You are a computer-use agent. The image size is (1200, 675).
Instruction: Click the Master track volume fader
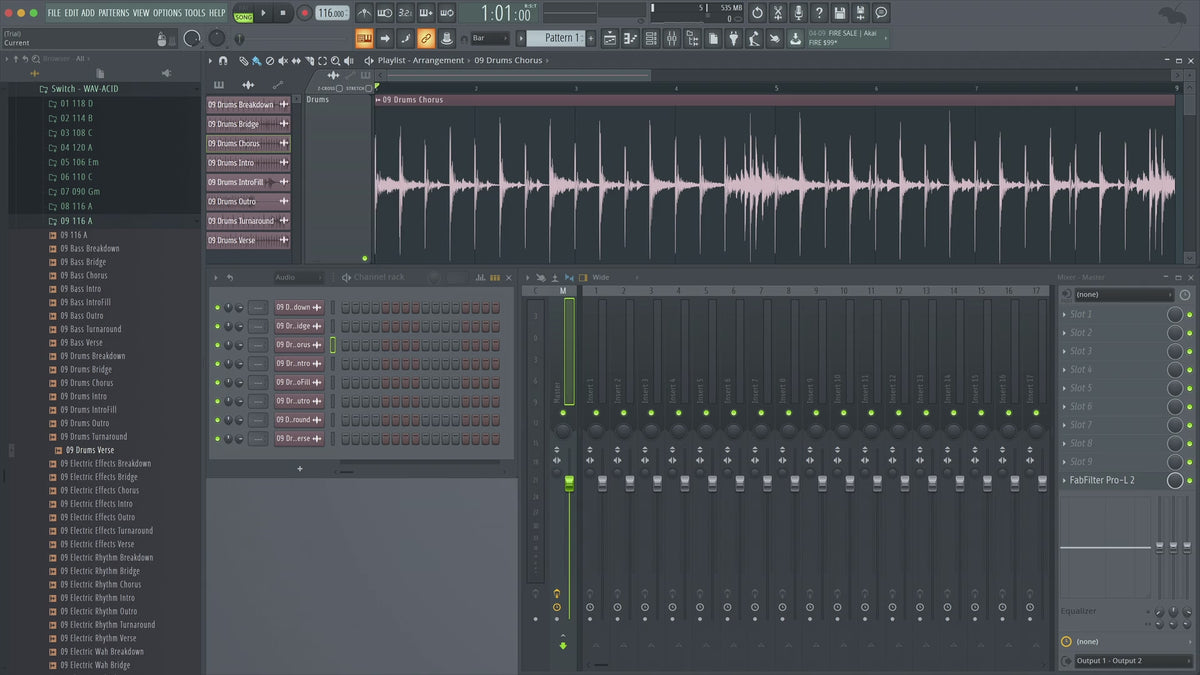click(x=569, y=484)
